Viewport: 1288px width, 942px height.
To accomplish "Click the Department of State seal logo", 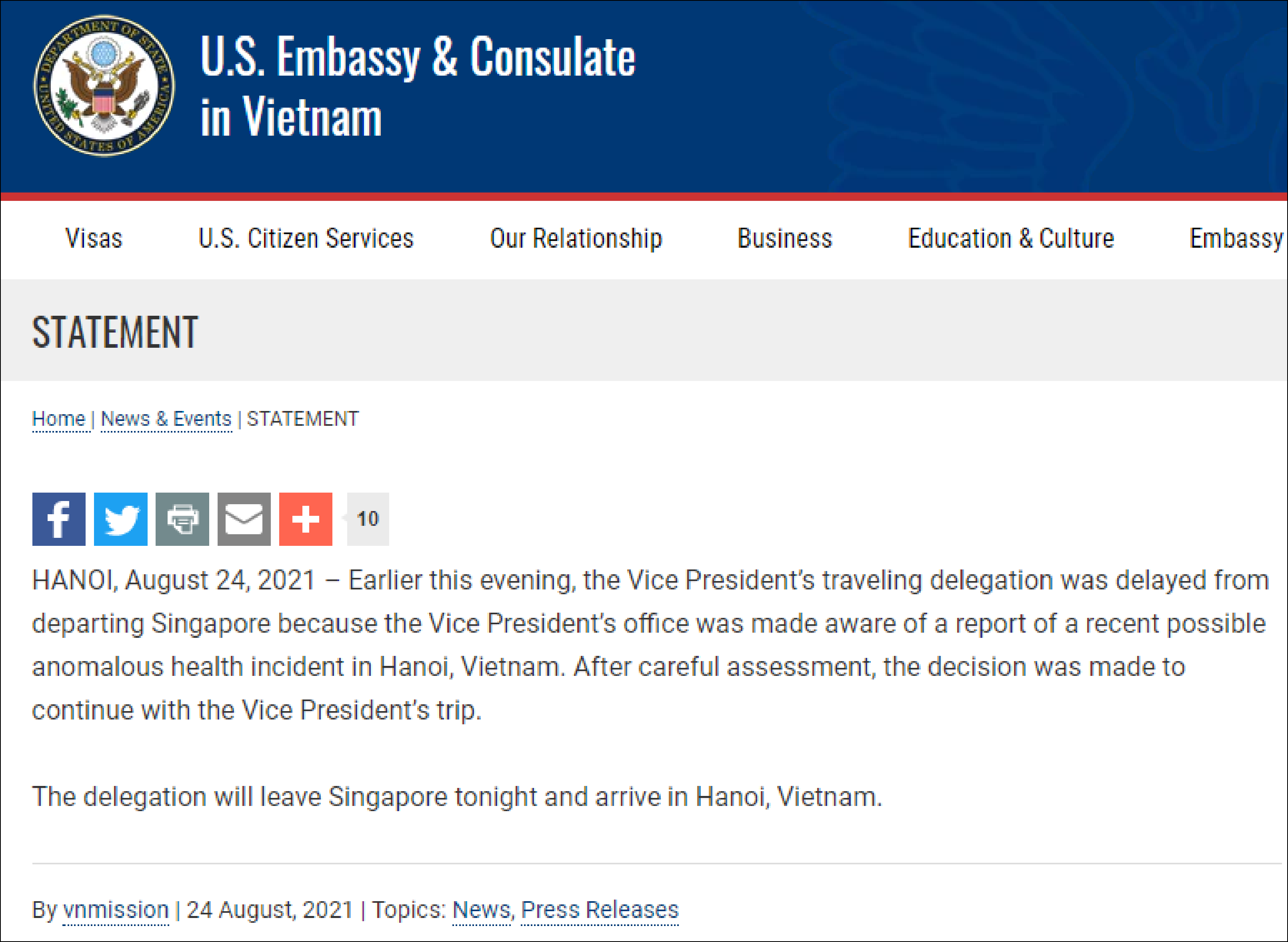I will coord(104,86).
